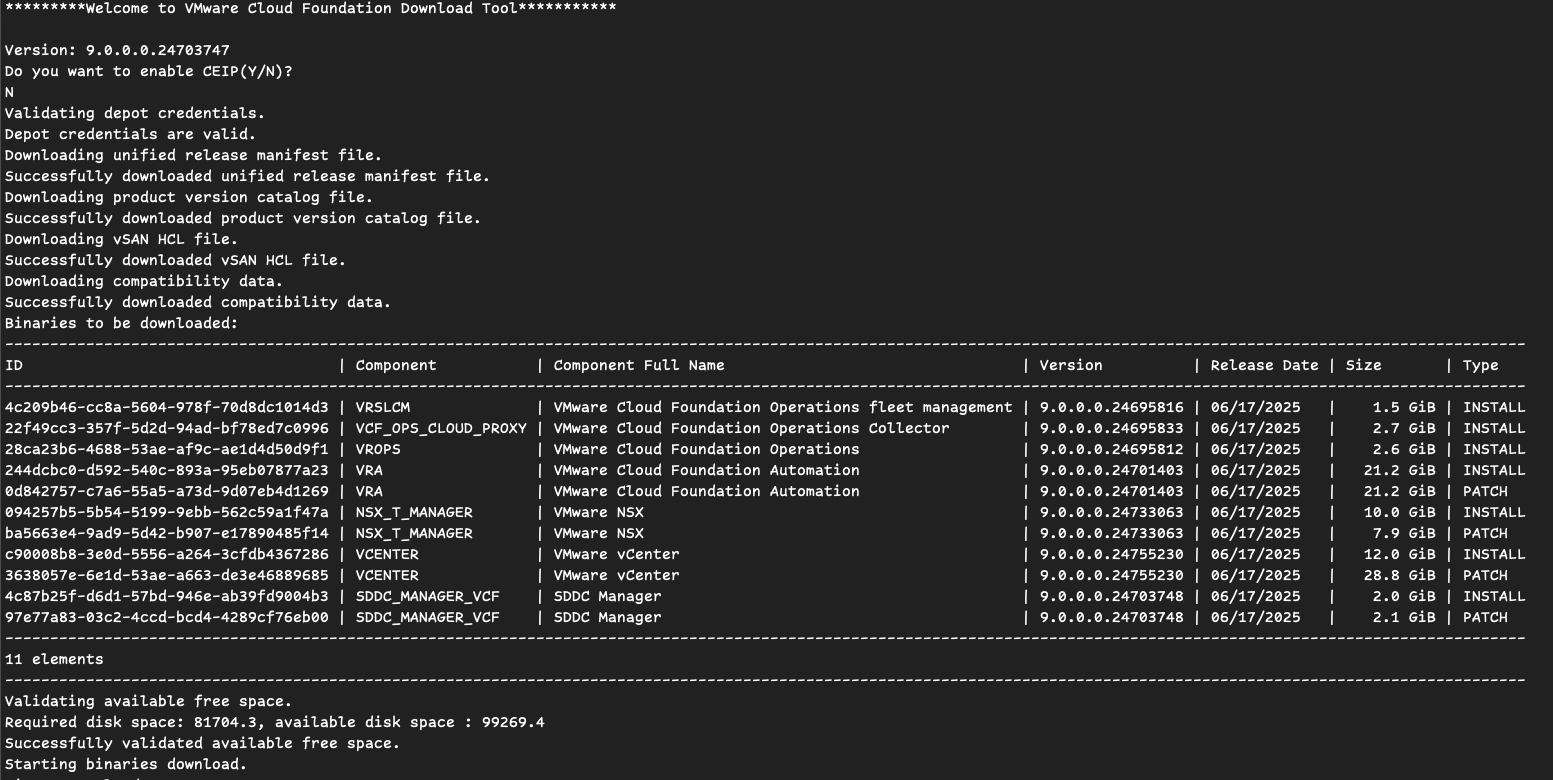Click the VRSLCM component ID 4c209b46
Viewport: 1553px width, 780px height.
click(x=166, y=408)
